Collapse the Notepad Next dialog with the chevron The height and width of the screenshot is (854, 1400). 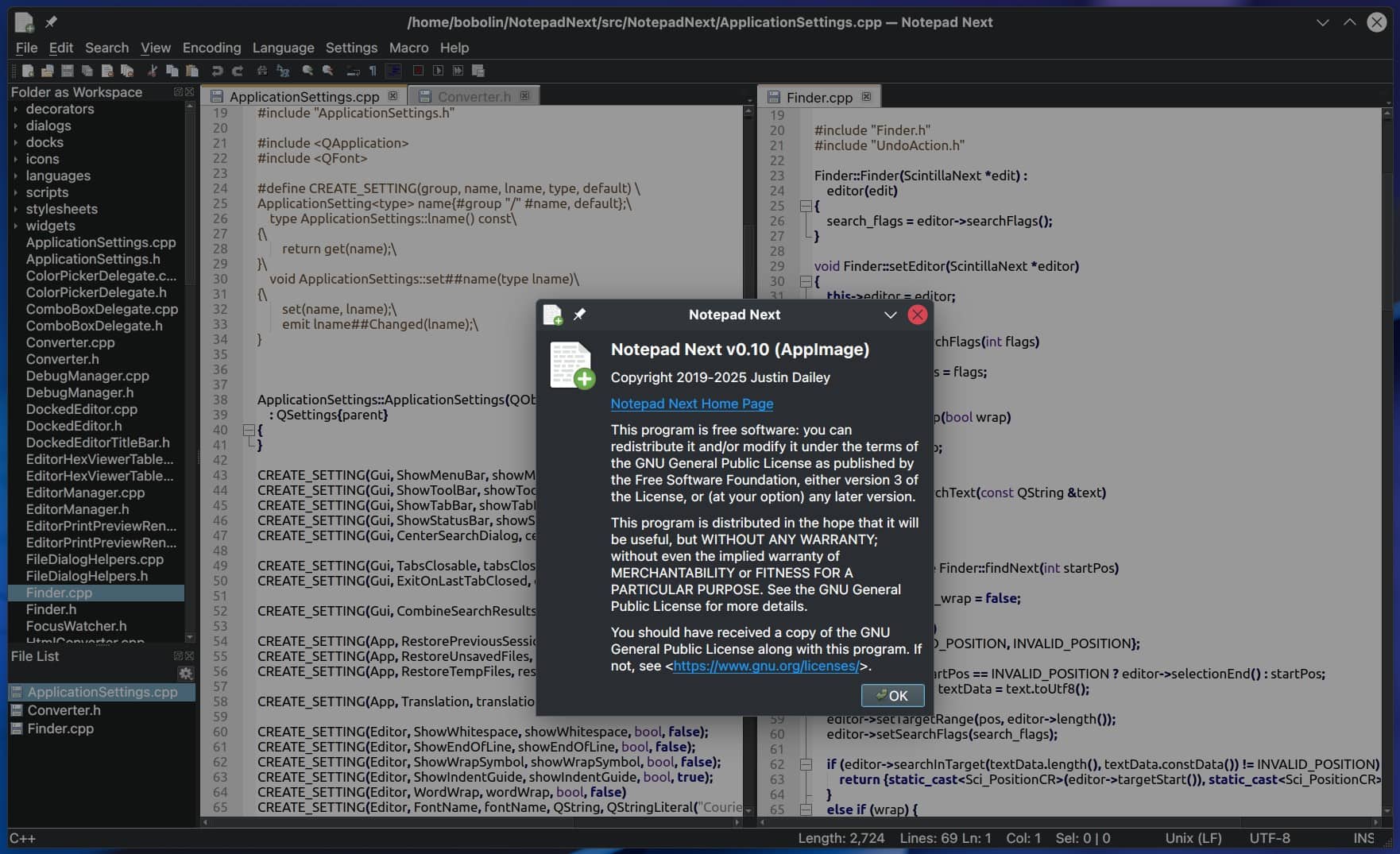click(x=890, y=315)
